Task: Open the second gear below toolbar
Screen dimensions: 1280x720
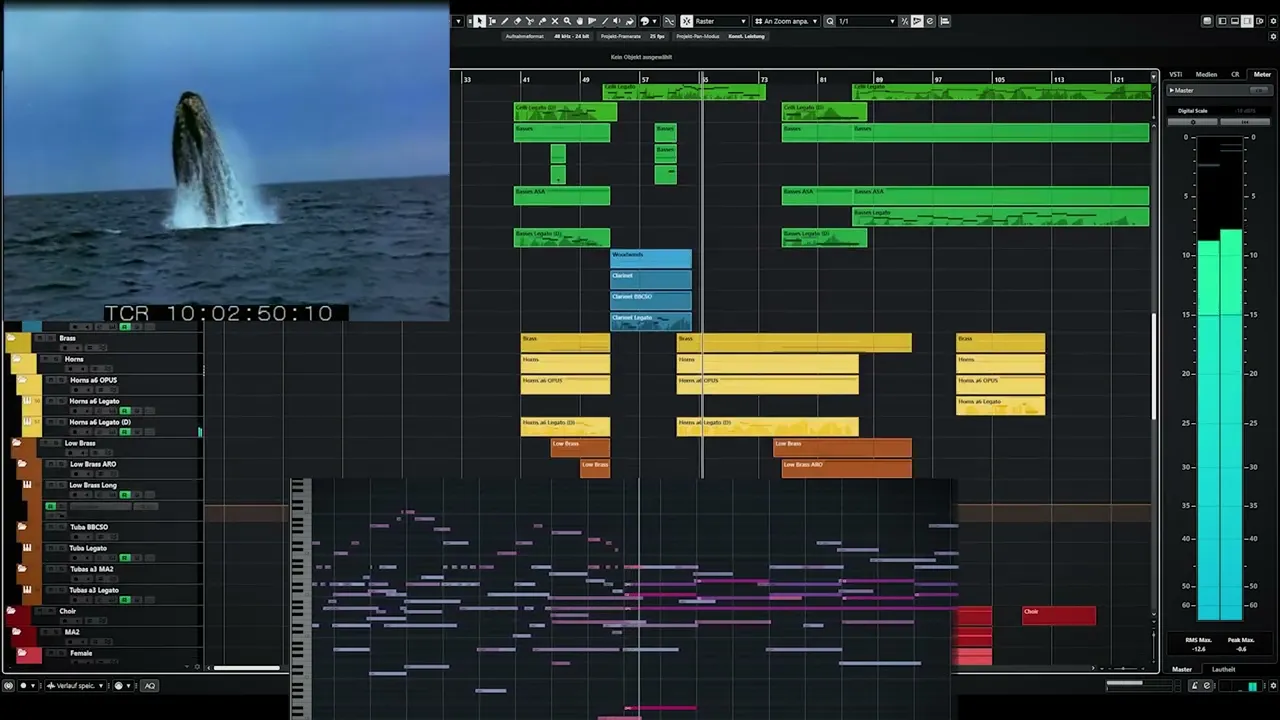Action: point(1273,36)
